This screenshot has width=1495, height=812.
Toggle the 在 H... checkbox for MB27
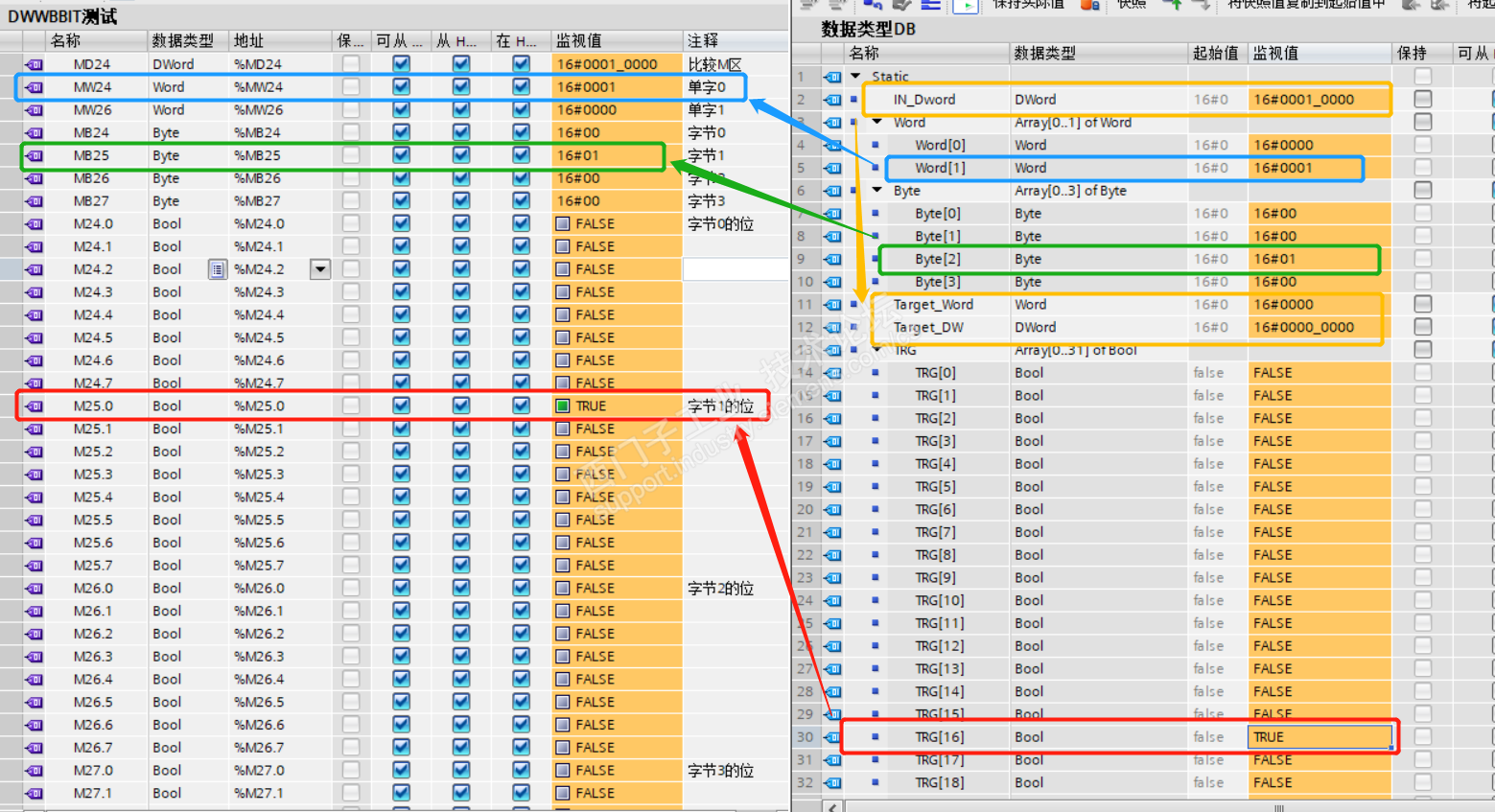coord(521,201)
